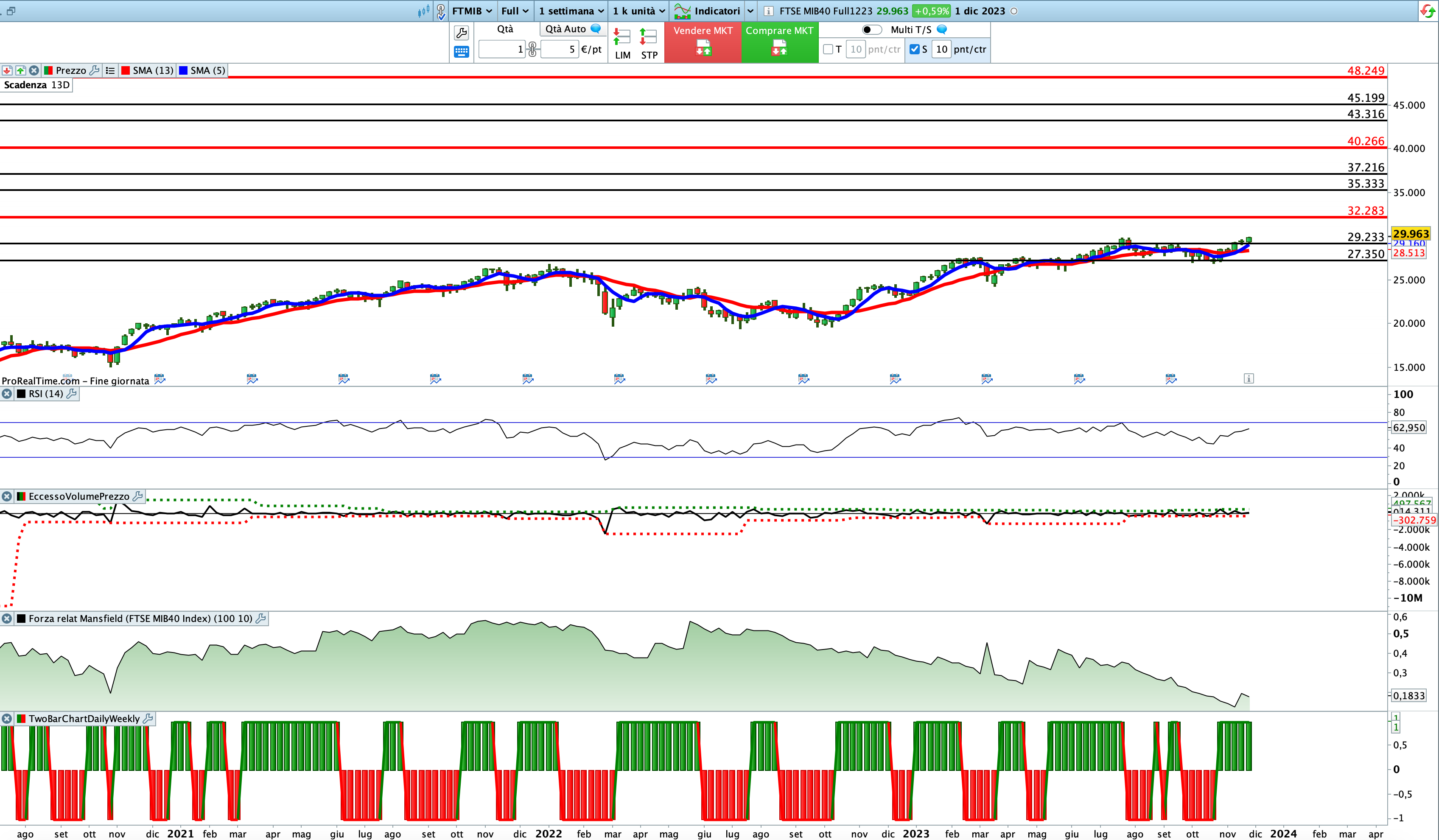
Task: Open the FTMIB instrument dropdown
Action: tap(472, 11)
